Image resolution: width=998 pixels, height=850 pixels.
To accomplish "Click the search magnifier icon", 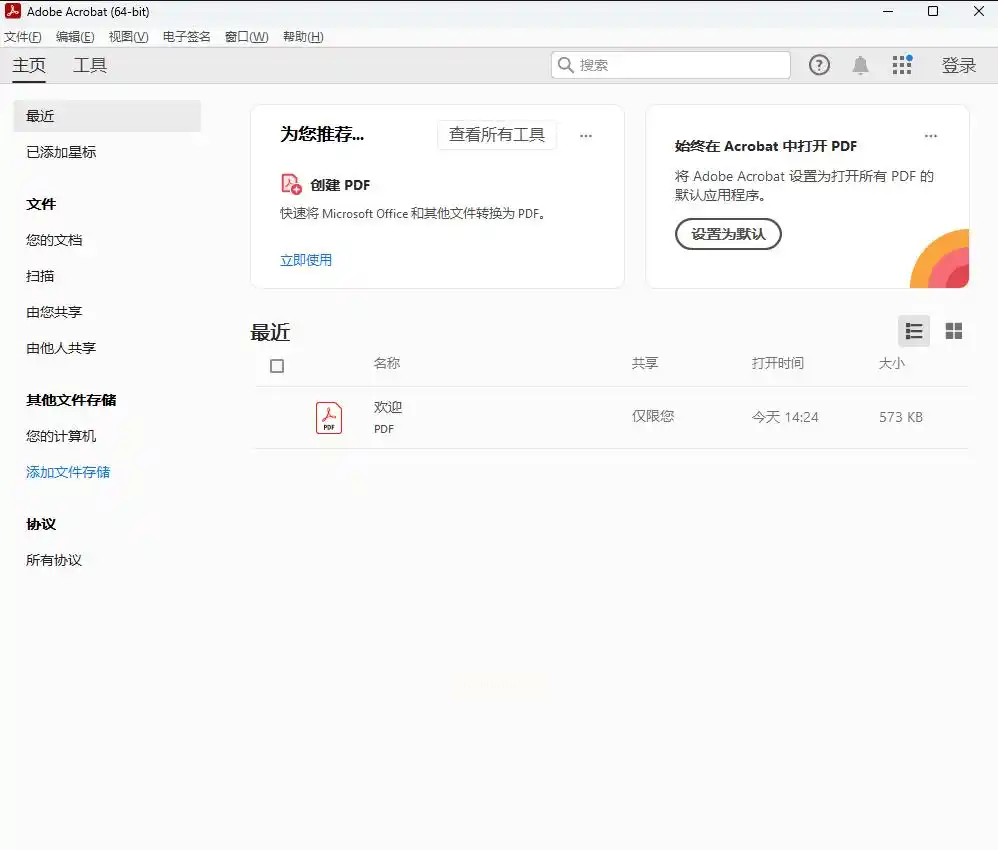I will (565, 65).
